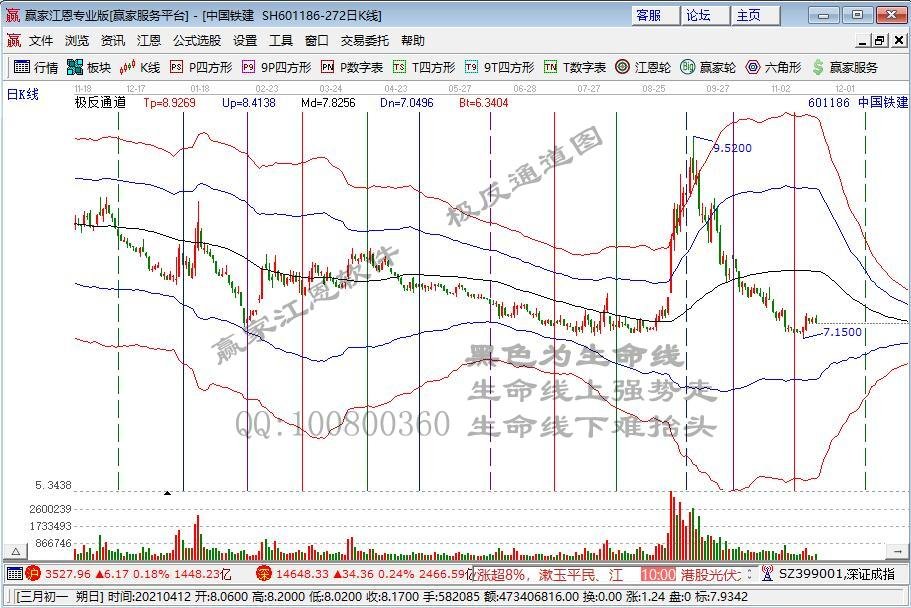
Task: Open the T数字表 tool
Action: coord(575,67)
